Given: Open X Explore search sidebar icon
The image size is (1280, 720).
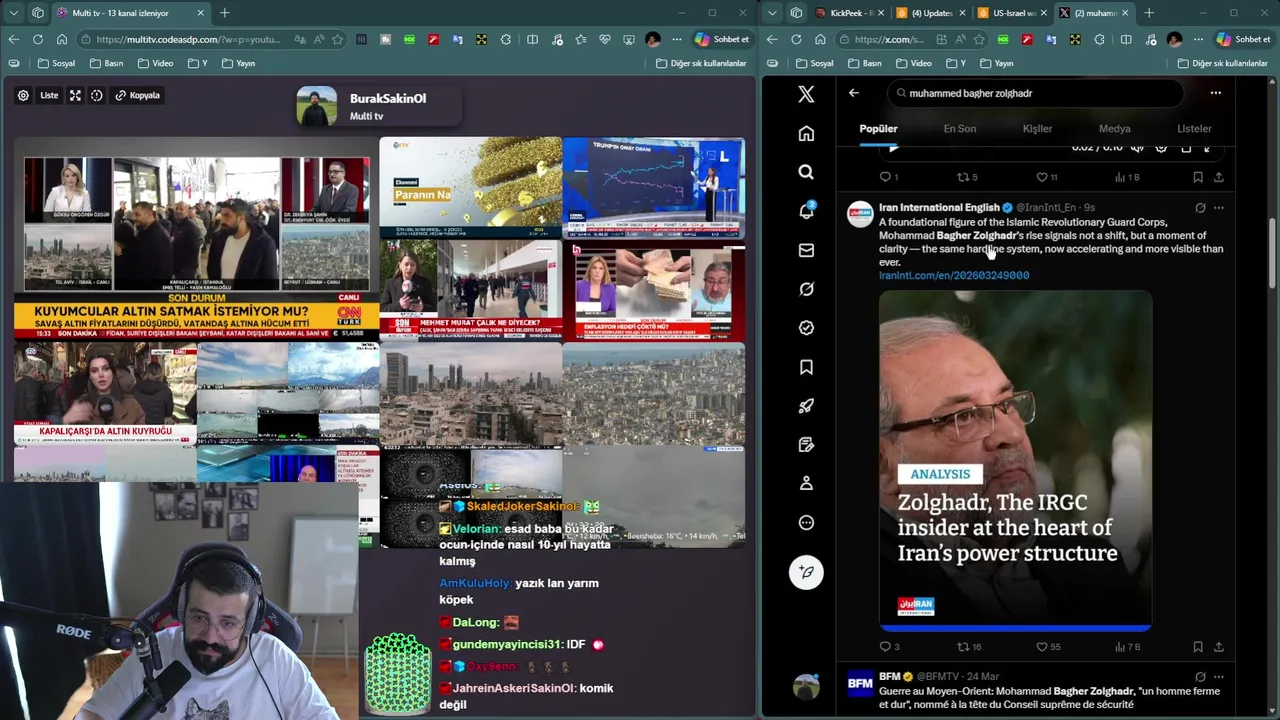Looking at the screenshot, I should point(806,172).
